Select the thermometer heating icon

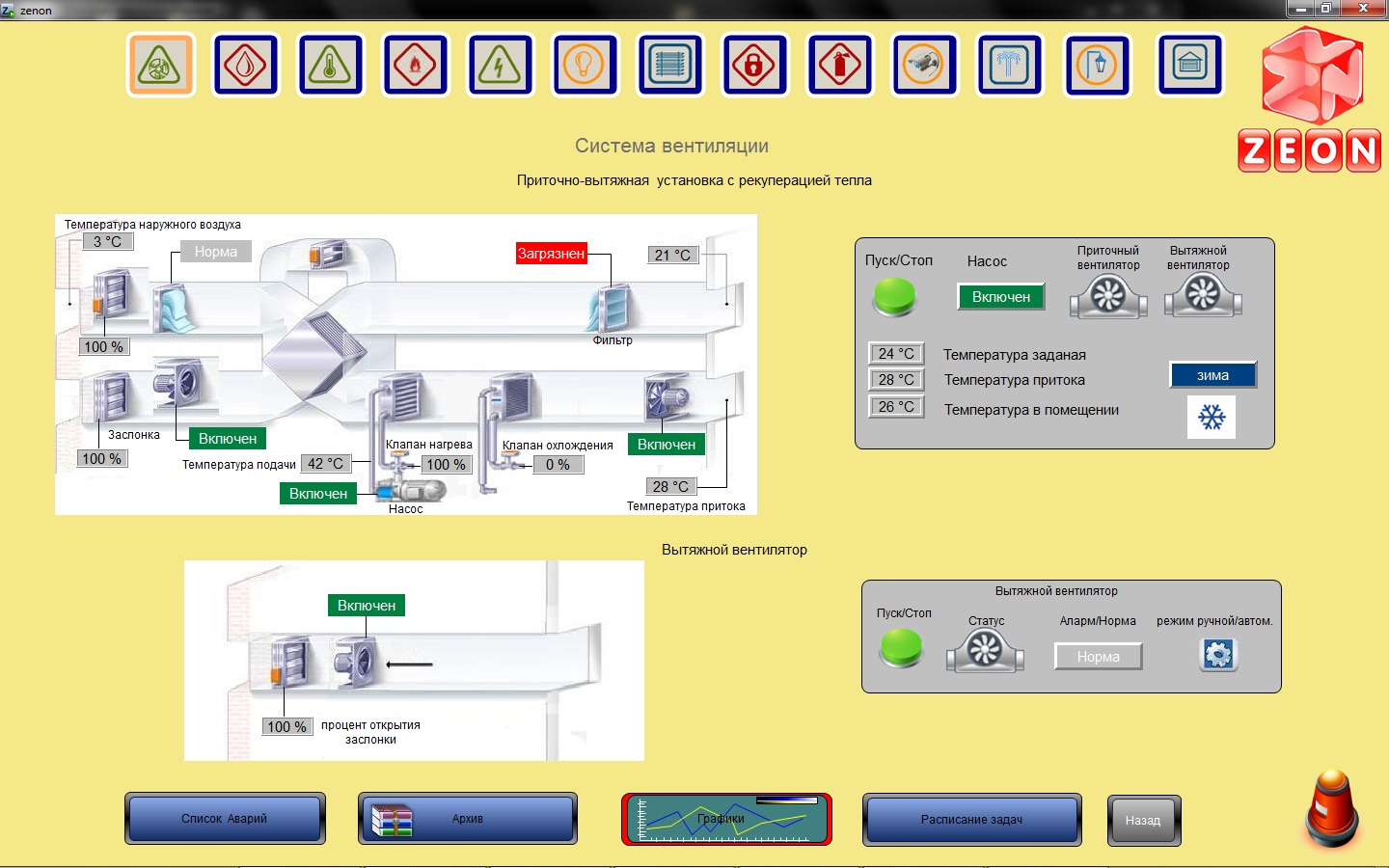tap(330, 66)
